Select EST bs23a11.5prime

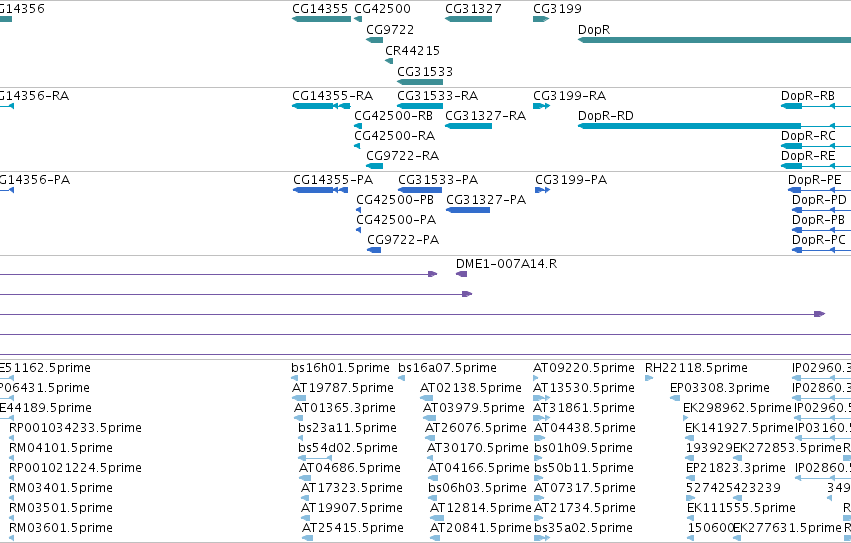click(x=301, y=438)
